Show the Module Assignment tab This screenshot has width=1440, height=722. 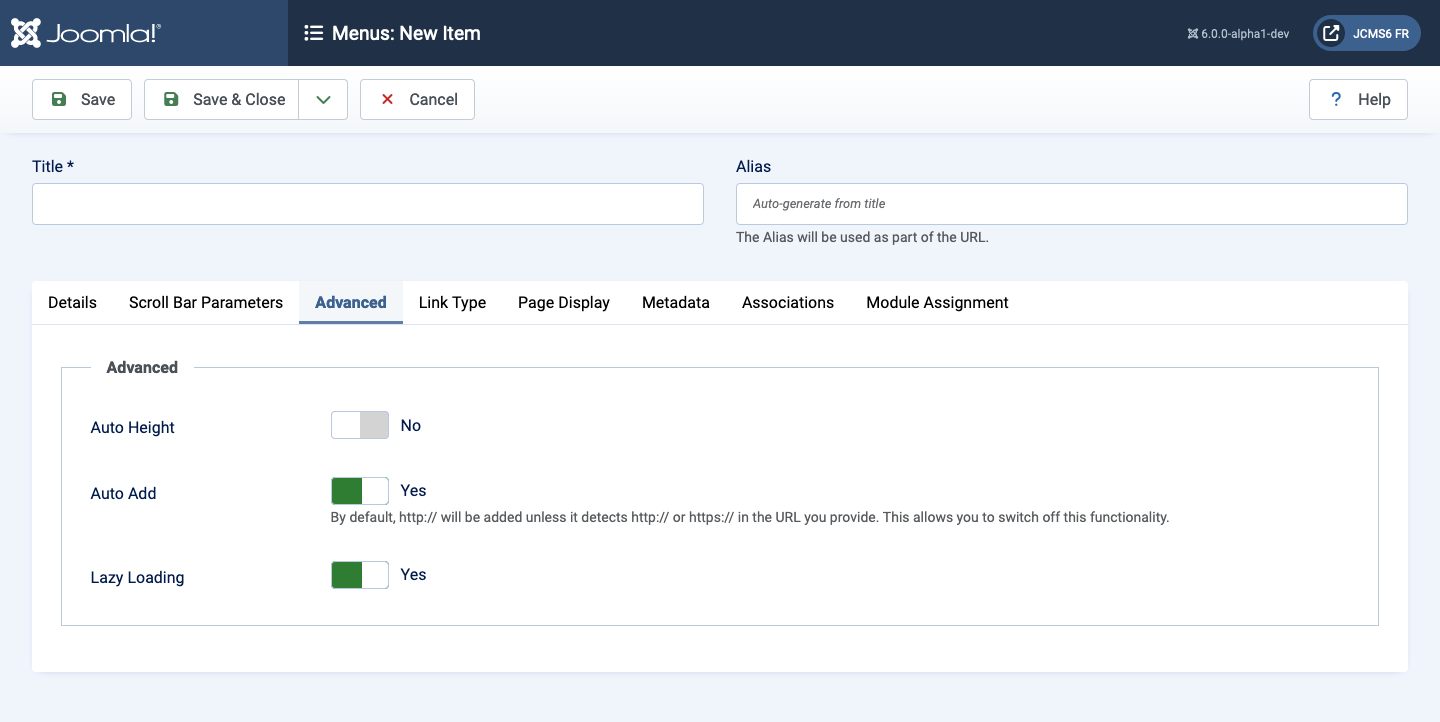[937, 302]
